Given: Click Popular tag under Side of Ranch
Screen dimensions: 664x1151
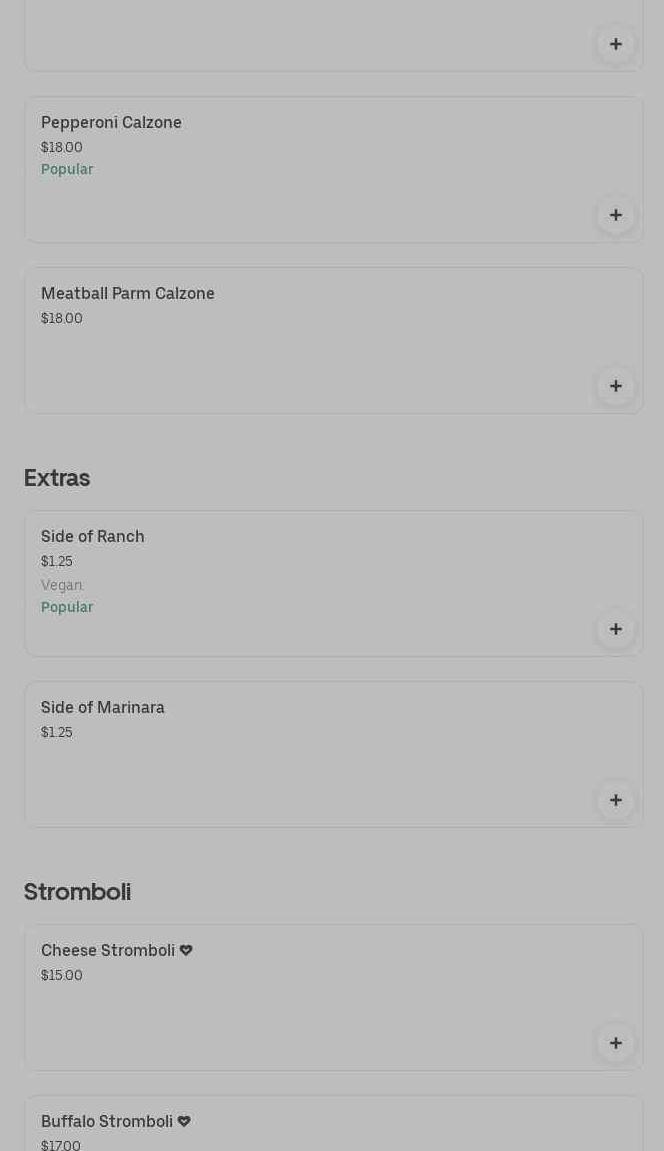Looking at the screenshot, I should tap(67, 607).
